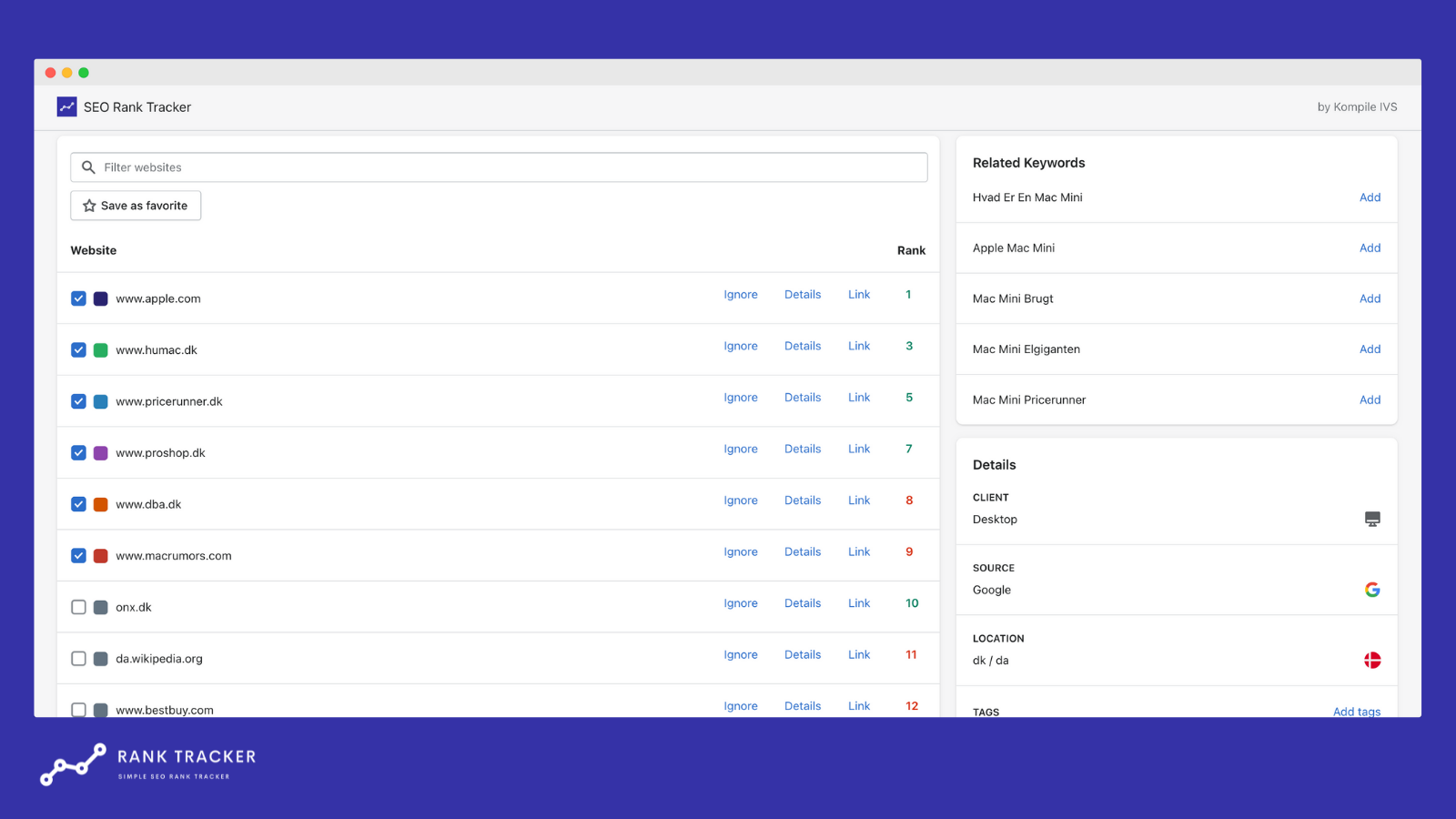The width and height of the screenshot is (1456, 819).
Task: Click the Google source icon
Action: (x=1372, y=590)
